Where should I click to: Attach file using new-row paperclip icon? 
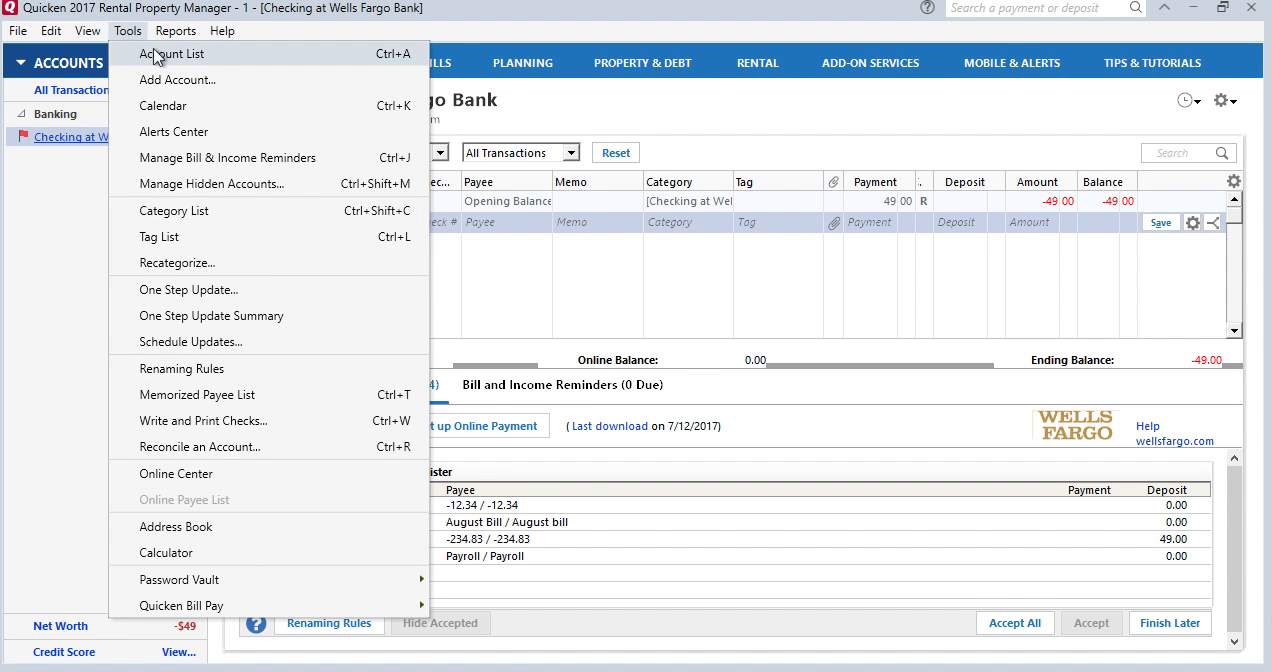pyautogui.click(x=833, y=223)
